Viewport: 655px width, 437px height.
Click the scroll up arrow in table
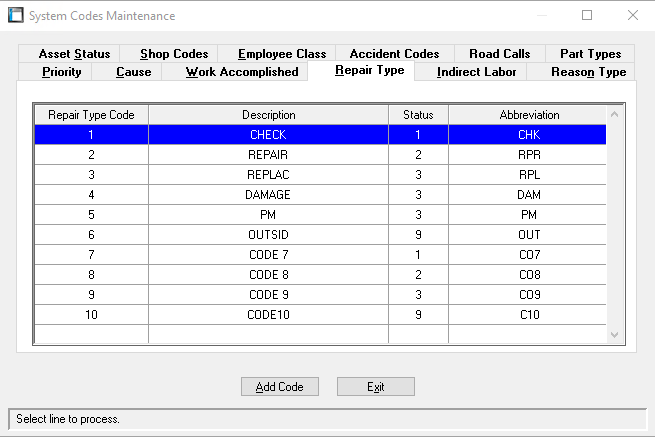click(x=614, y=114)
